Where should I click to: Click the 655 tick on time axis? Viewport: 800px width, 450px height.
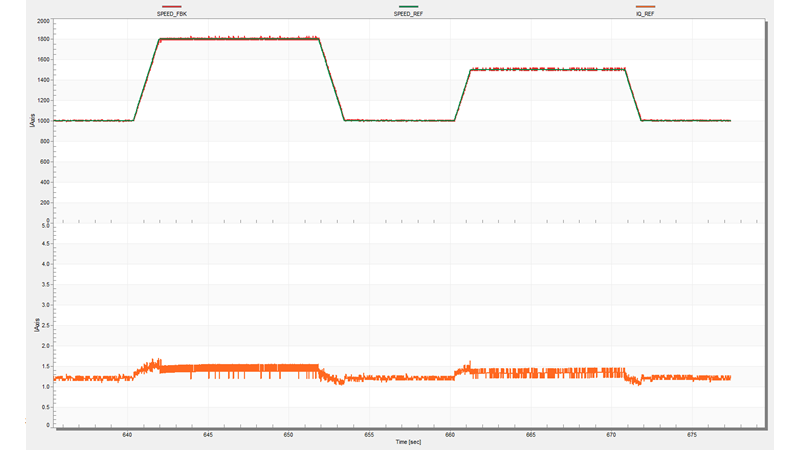(369, 435)
